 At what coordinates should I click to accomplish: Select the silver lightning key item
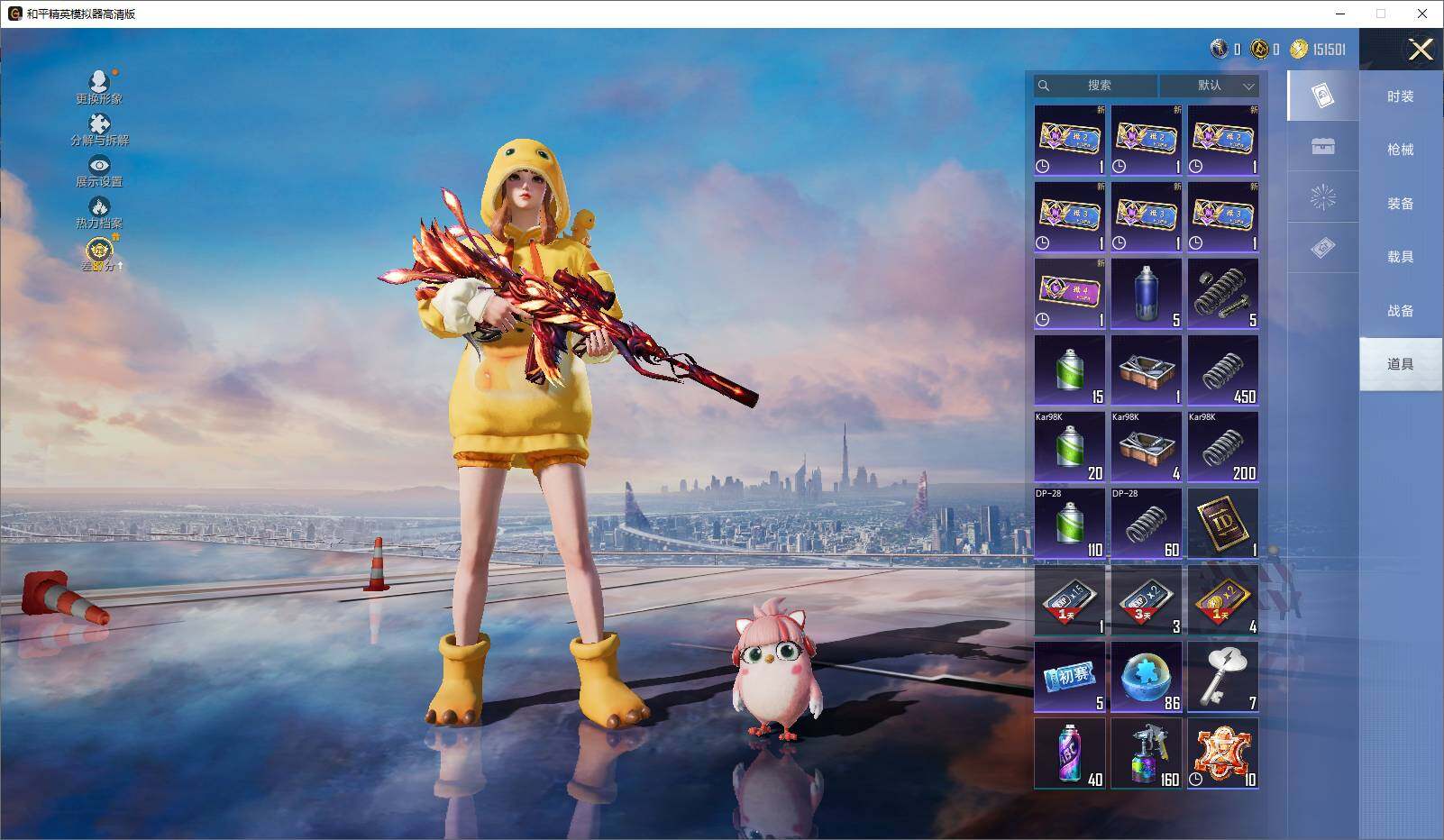1223,677
